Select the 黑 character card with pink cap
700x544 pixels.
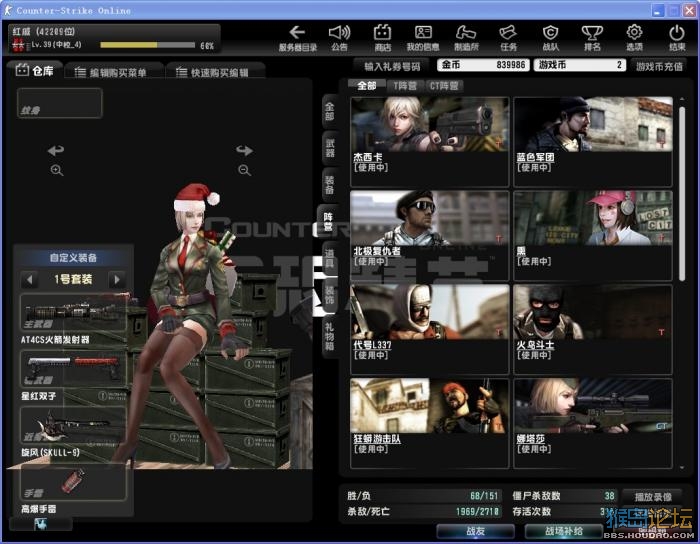(x=593, y=235)
